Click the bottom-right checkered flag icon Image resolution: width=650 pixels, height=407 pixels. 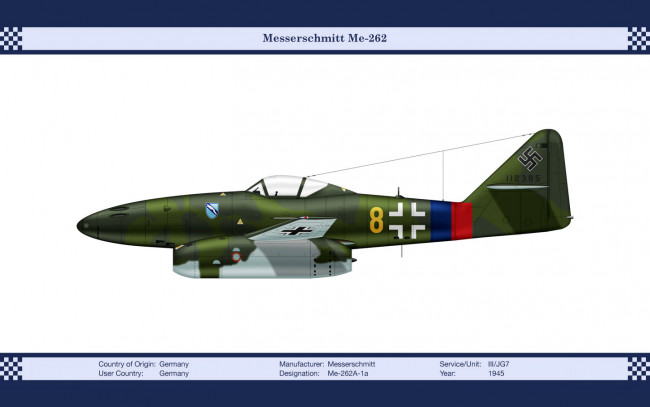pyautogui.click(x=638, y=367)
